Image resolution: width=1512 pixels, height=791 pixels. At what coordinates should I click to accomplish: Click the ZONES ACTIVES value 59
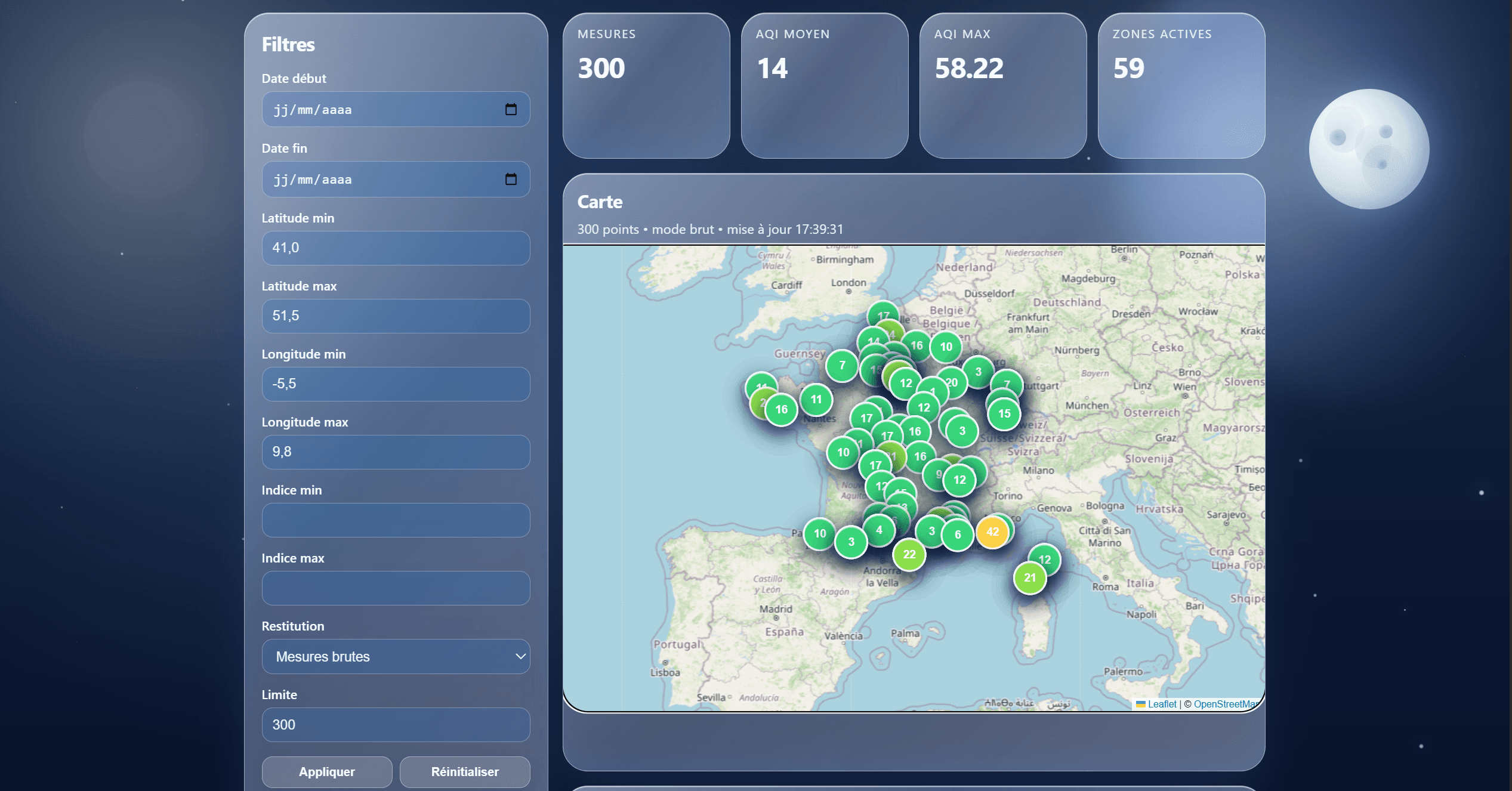coord(1128,68)
